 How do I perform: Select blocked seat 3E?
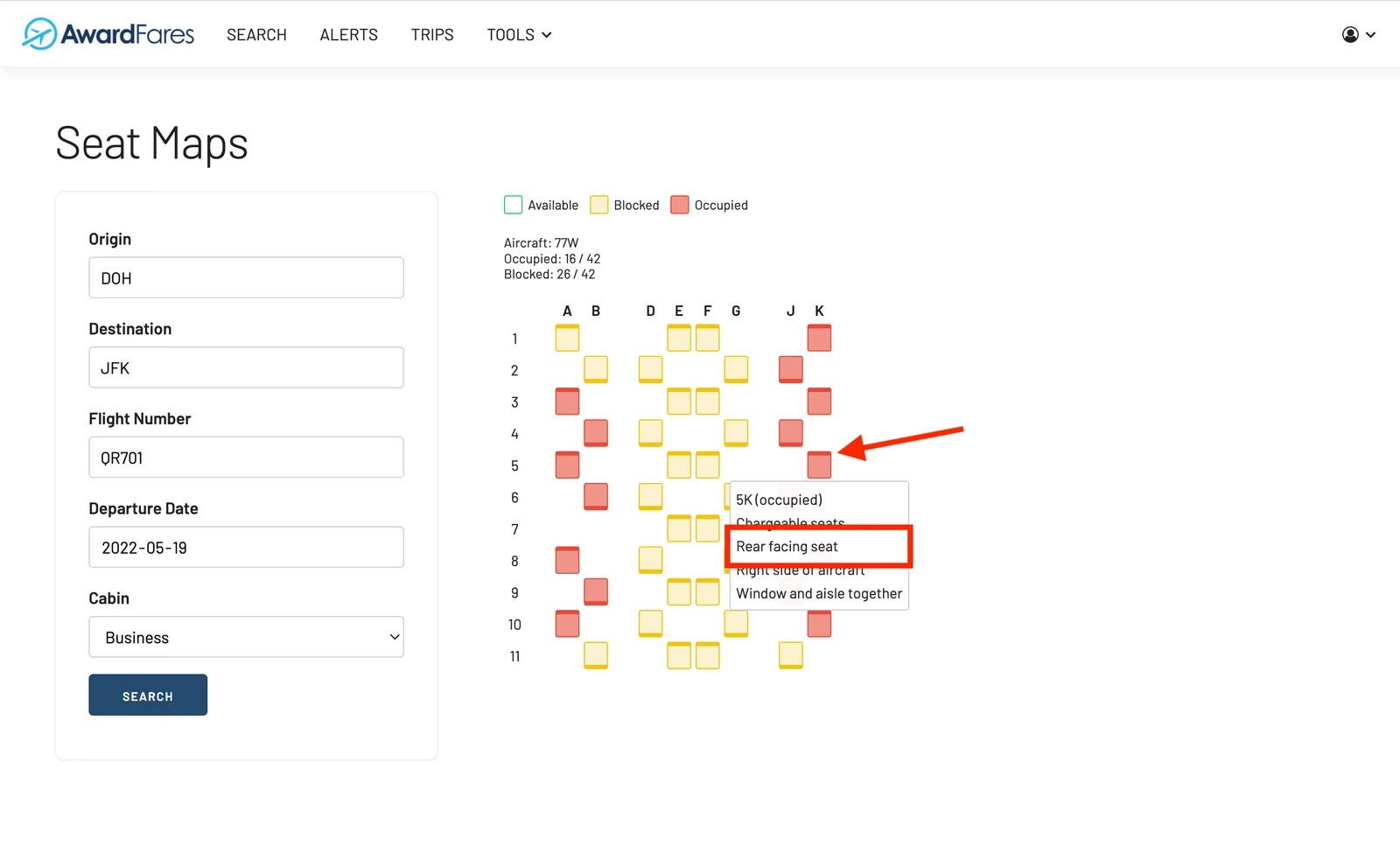[x=679, y=402]
